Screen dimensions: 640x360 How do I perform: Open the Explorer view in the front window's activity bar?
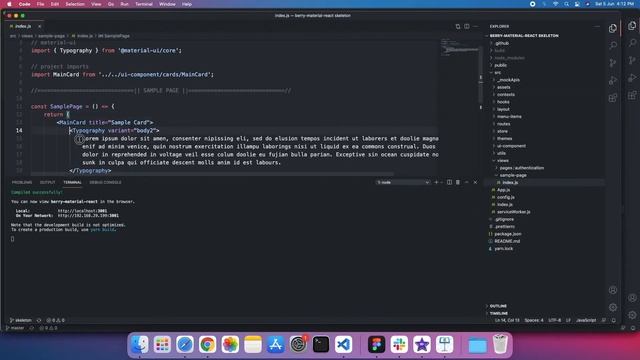613,28
